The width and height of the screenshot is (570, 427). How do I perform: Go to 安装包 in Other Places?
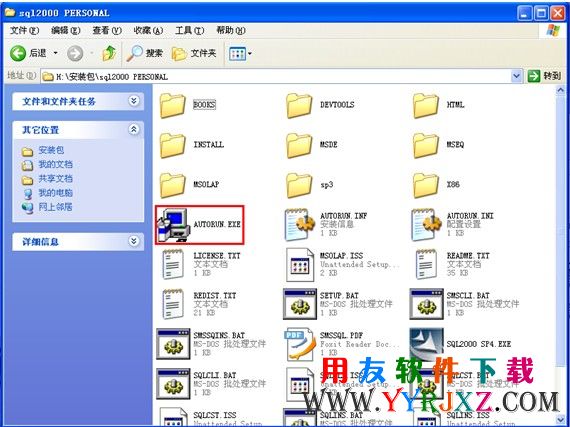click(43, 150)
